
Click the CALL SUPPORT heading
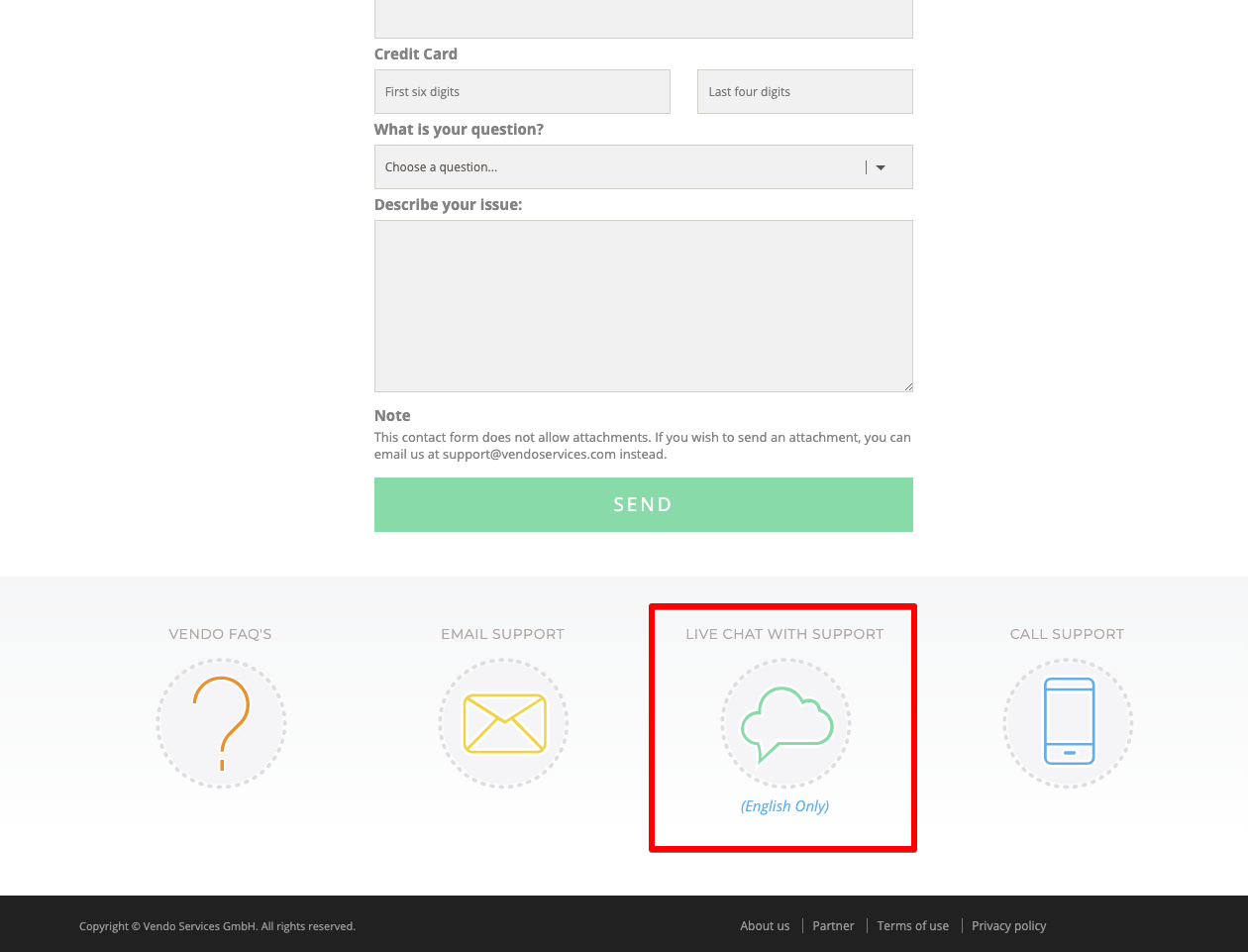(x=1067, y=634)
